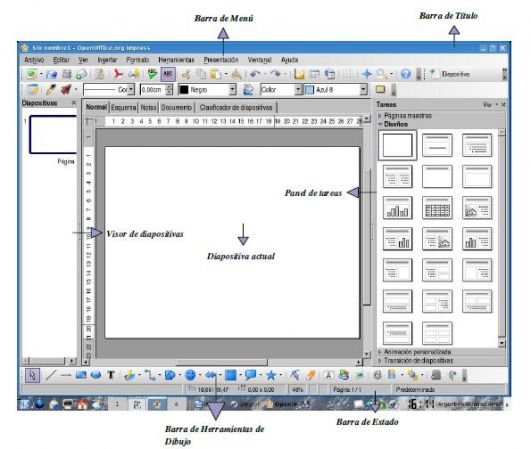Expand the Páginas maestras section

(x=405, y=116)
